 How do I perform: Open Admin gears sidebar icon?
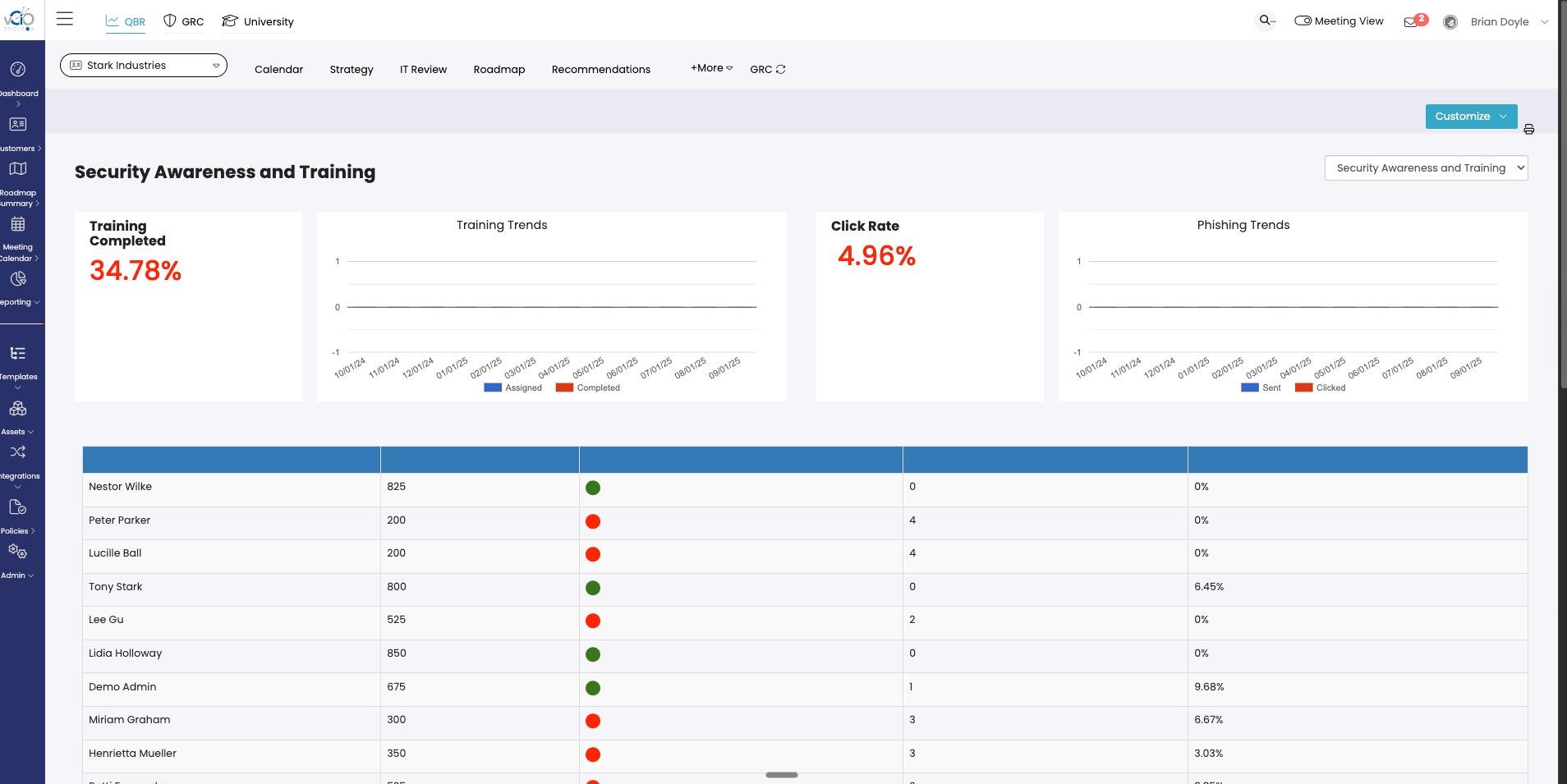coord(18,552)
